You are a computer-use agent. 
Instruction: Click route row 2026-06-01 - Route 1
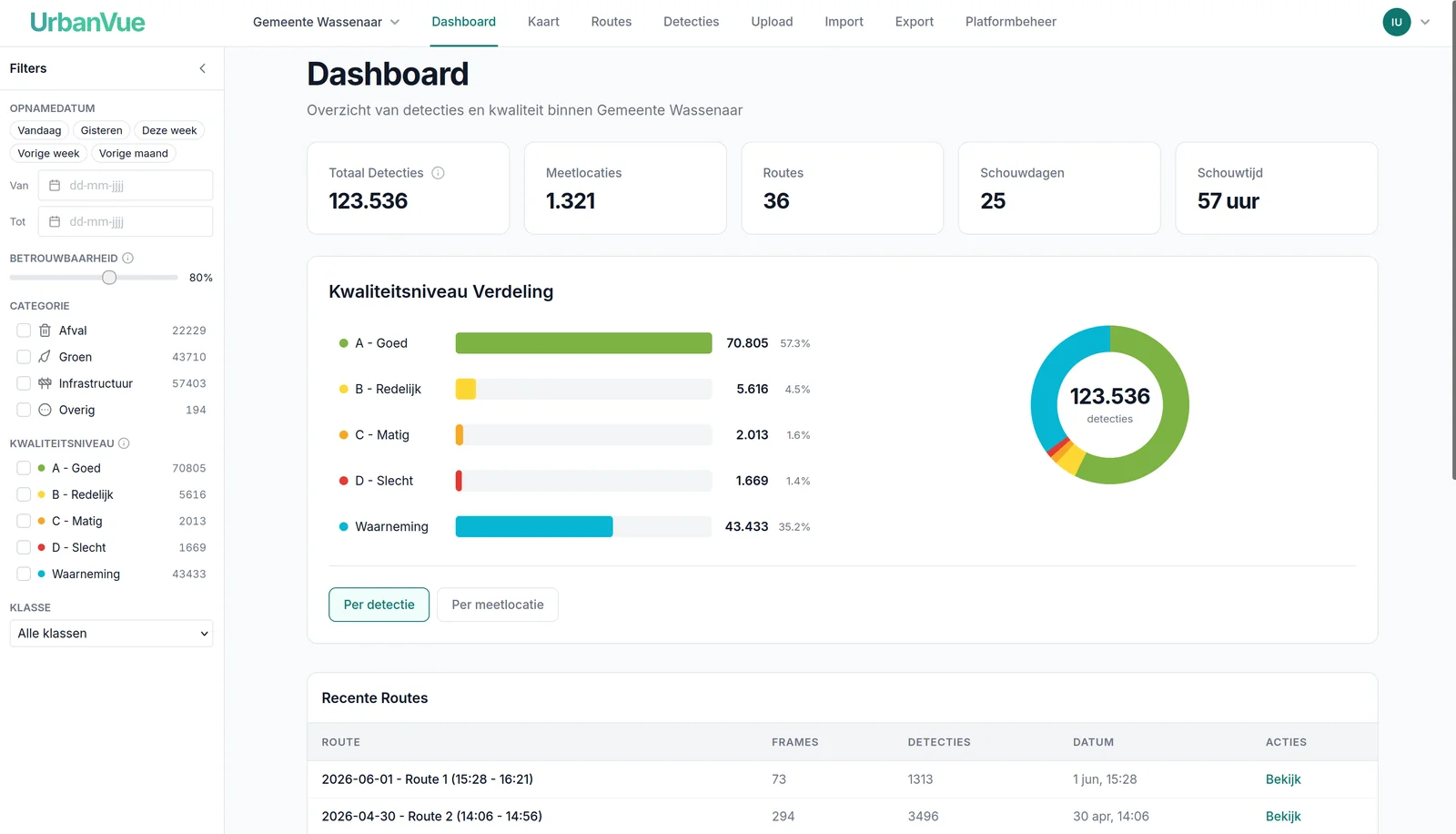842,779
